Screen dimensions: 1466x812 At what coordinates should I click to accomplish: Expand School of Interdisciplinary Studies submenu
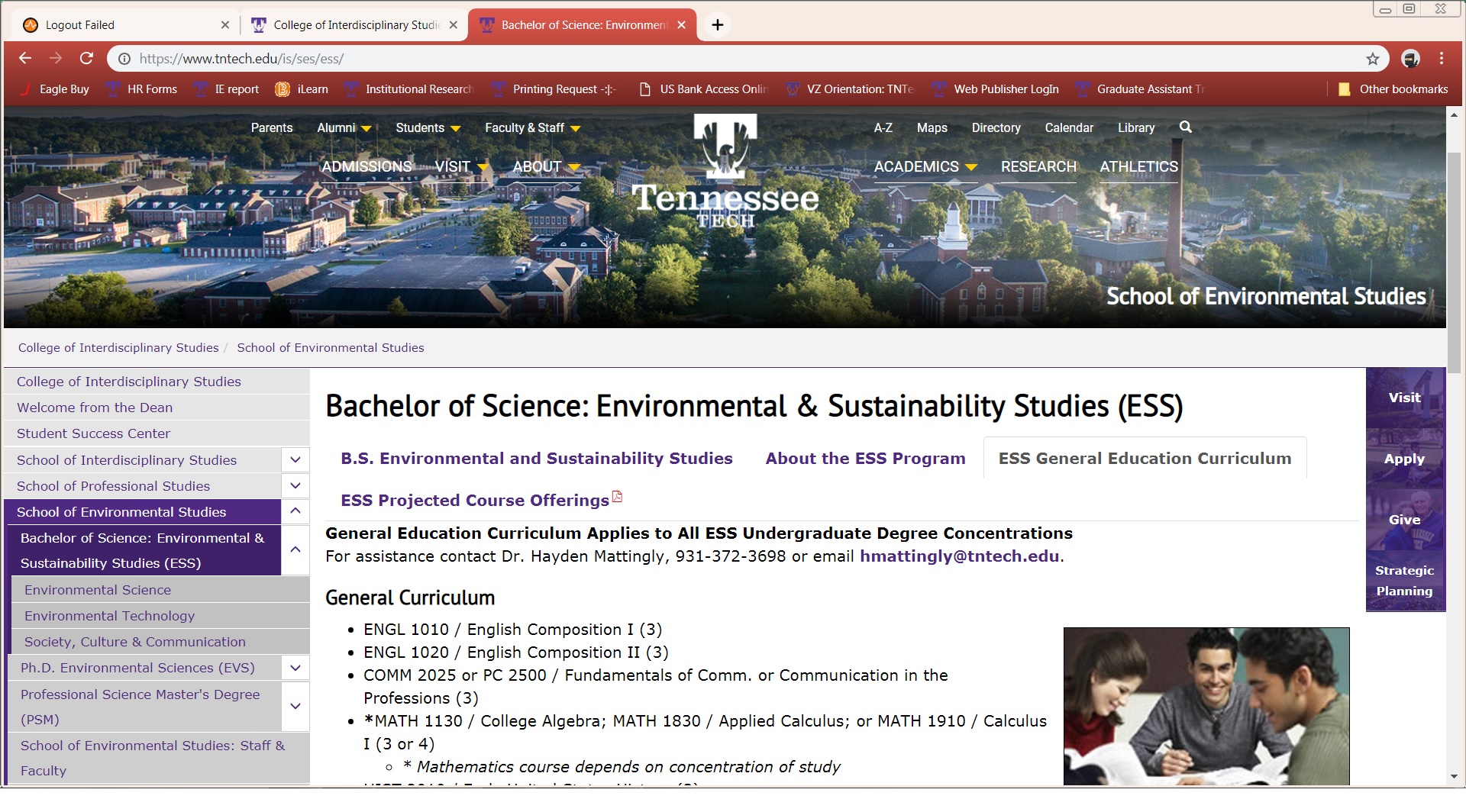click(x=295, y=460)
